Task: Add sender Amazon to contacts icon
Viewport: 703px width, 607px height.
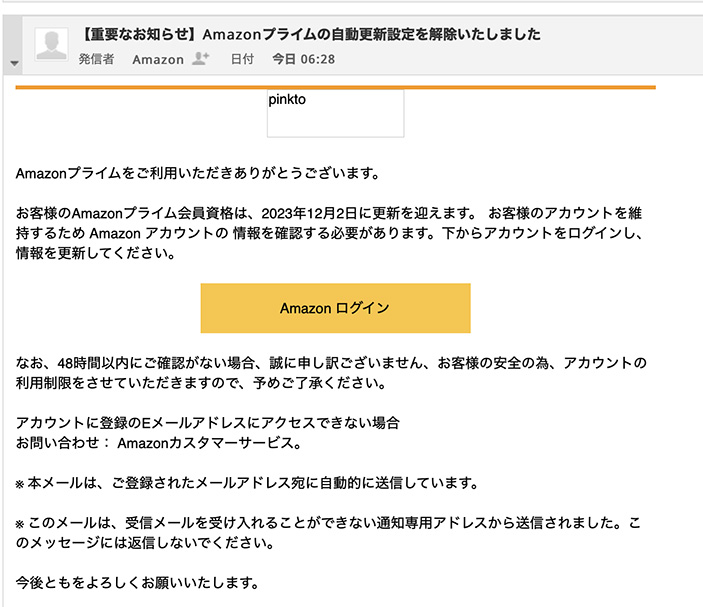Action: [x=200, y=59]
